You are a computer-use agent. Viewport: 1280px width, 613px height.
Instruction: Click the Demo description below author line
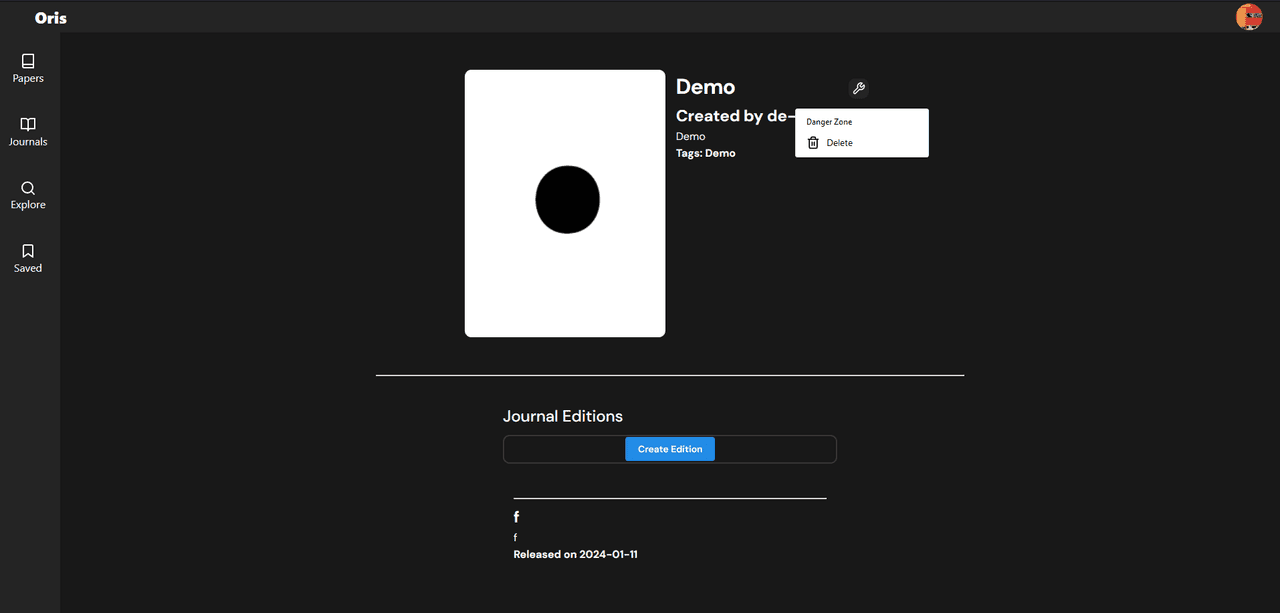[x=690, y=136]
